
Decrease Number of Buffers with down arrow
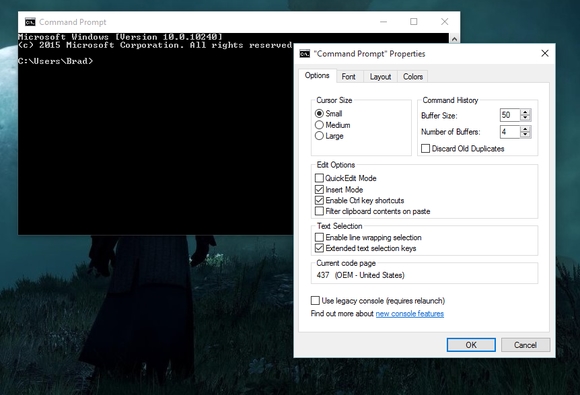pos(525,135)
